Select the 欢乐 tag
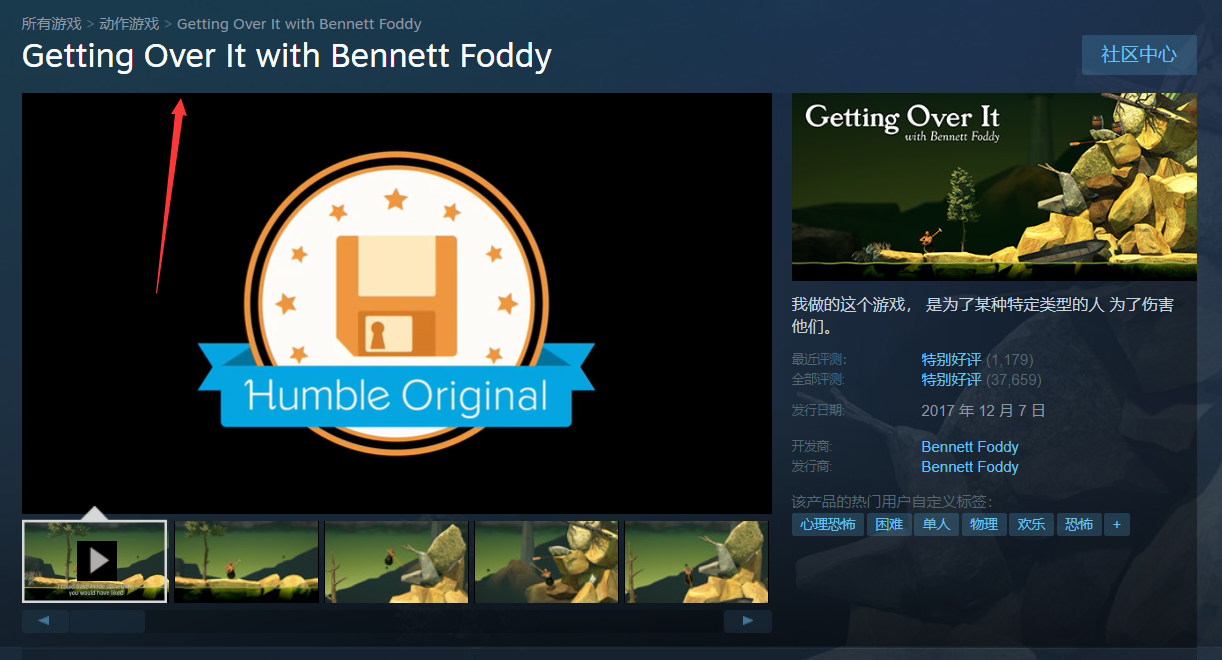The height and width of the screenshot is (660, 1222). pyautogui.click(x=1032, y=524)
